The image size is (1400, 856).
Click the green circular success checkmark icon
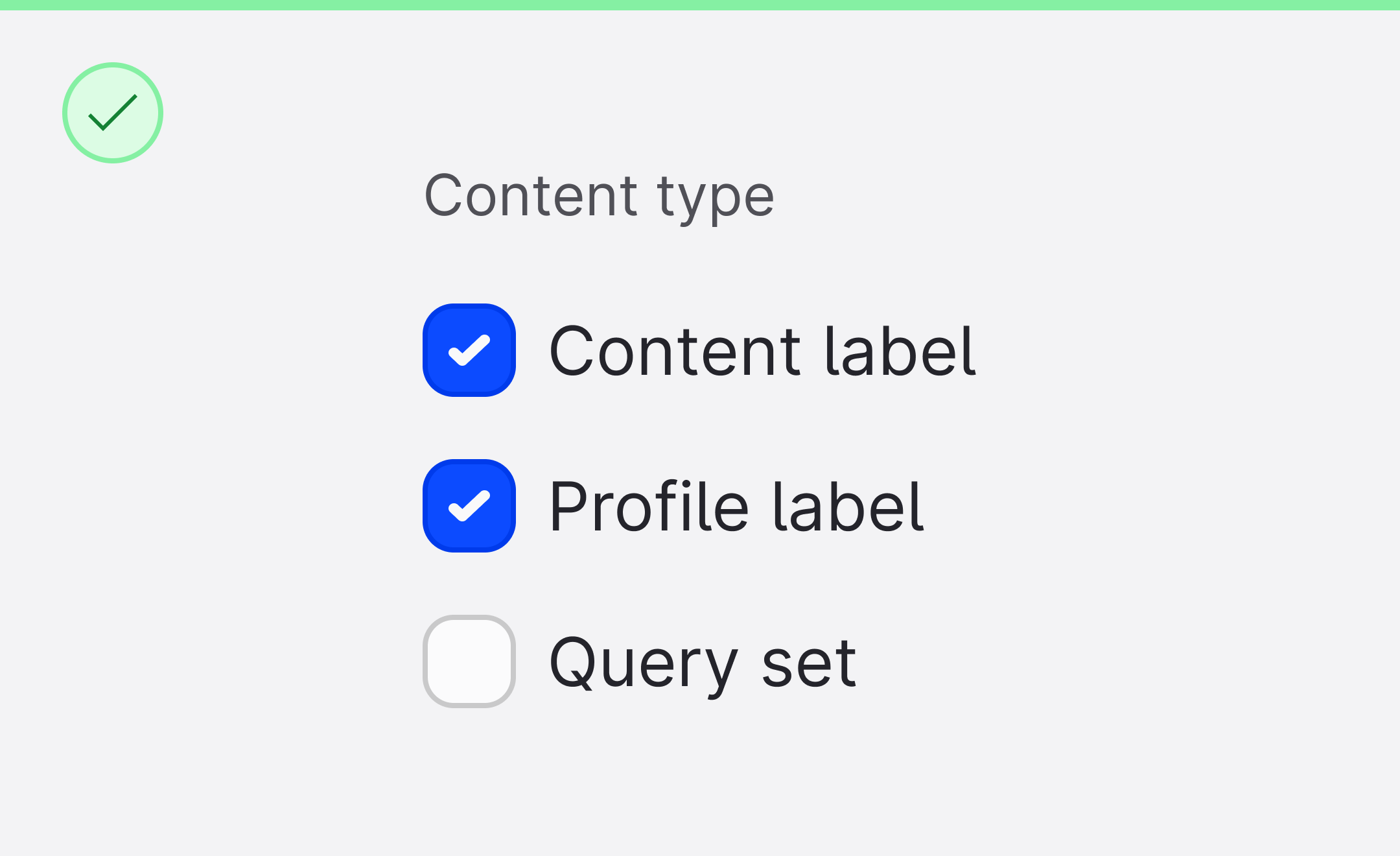[x=113, y=113]
